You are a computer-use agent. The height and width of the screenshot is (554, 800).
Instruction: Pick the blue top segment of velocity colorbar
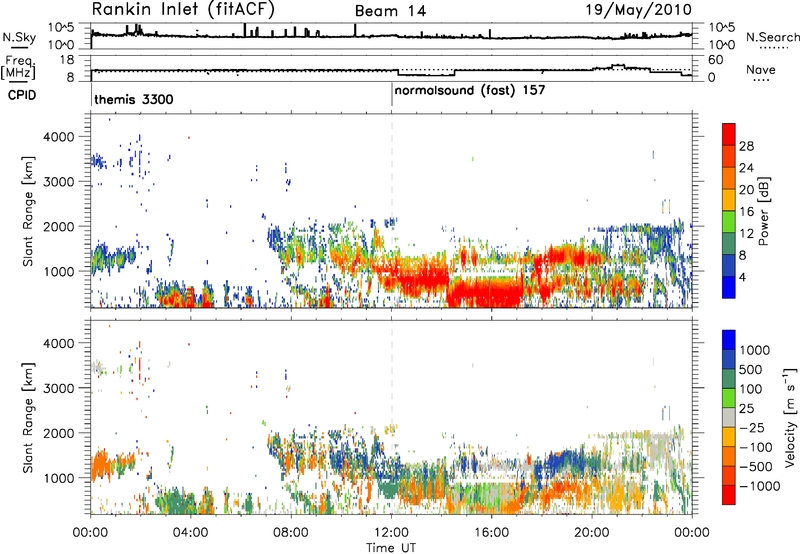pyautogui.click(x=729, y=340)
